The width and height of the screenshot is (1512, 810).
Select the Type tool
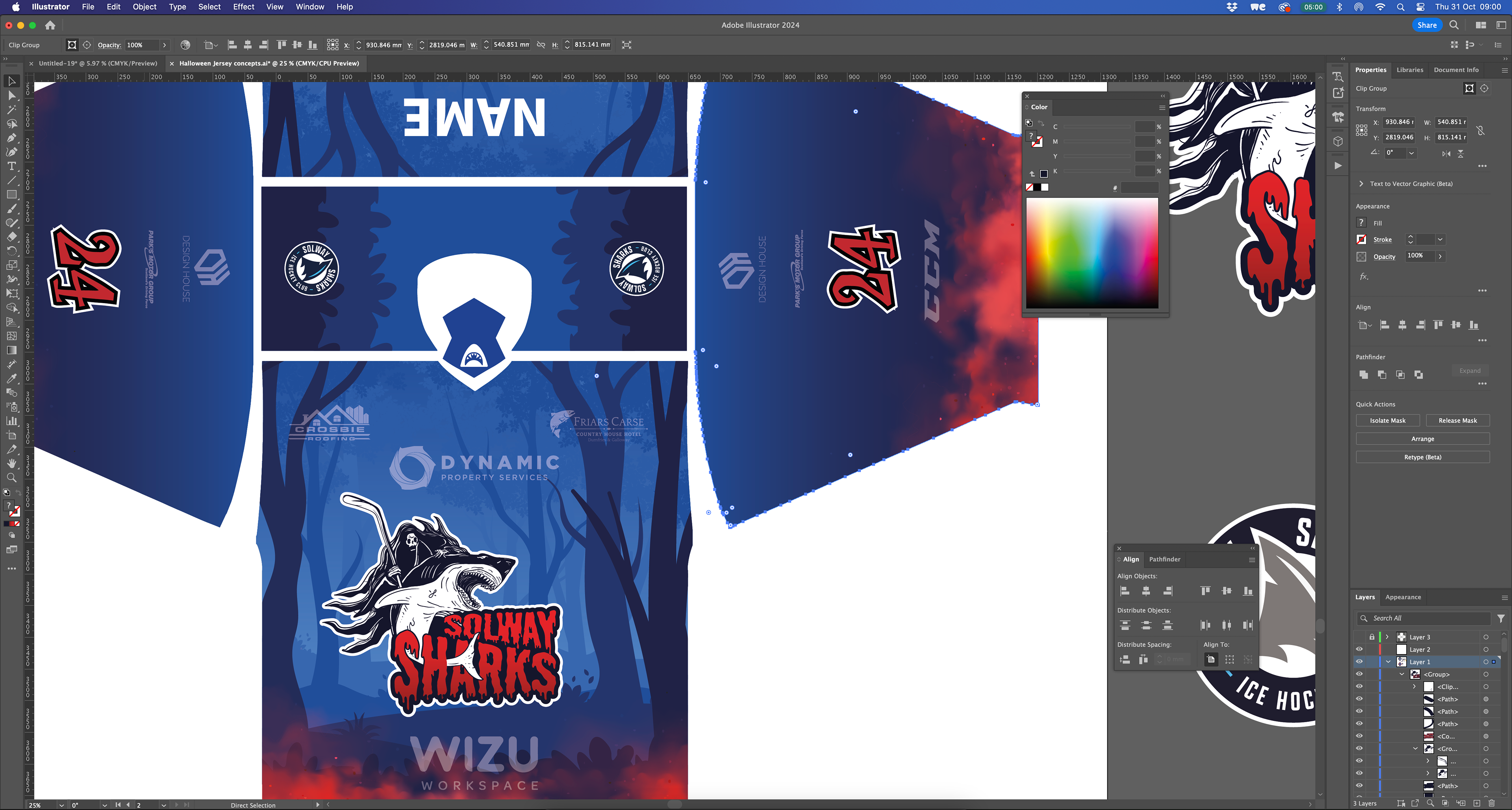[11, 166]
